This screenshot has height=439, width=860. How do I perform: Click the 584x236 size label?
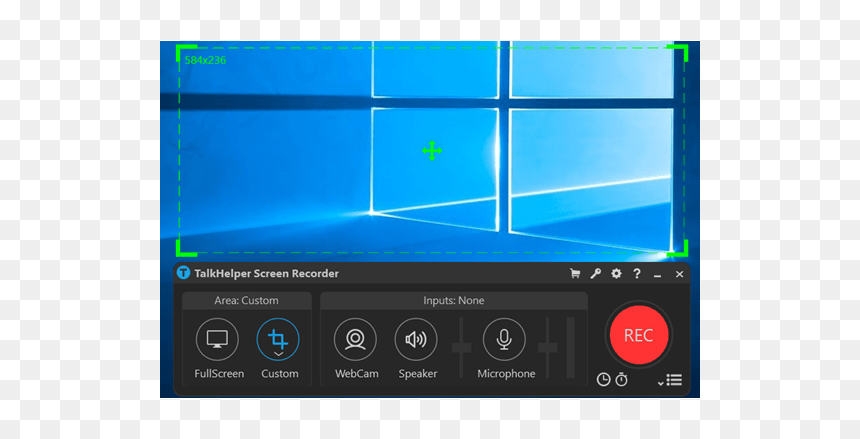205,60
